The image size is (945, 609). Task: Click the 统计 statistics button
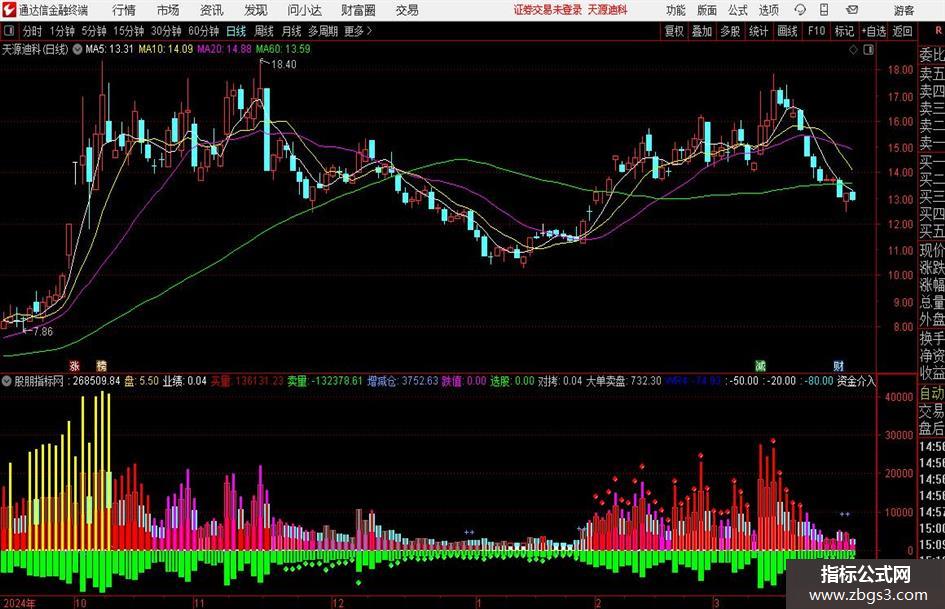(758, 31)
